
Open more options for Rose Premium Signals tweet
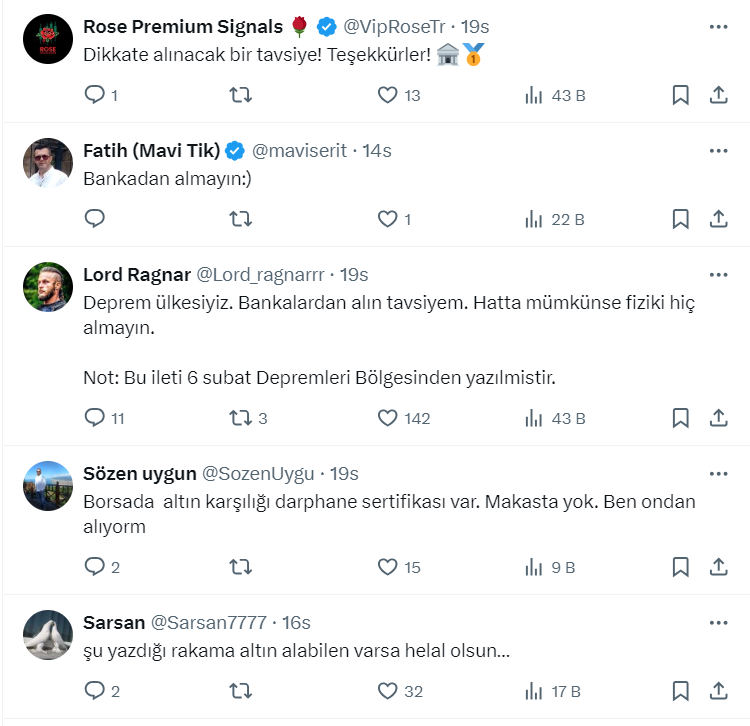click(x=718, y=26)
